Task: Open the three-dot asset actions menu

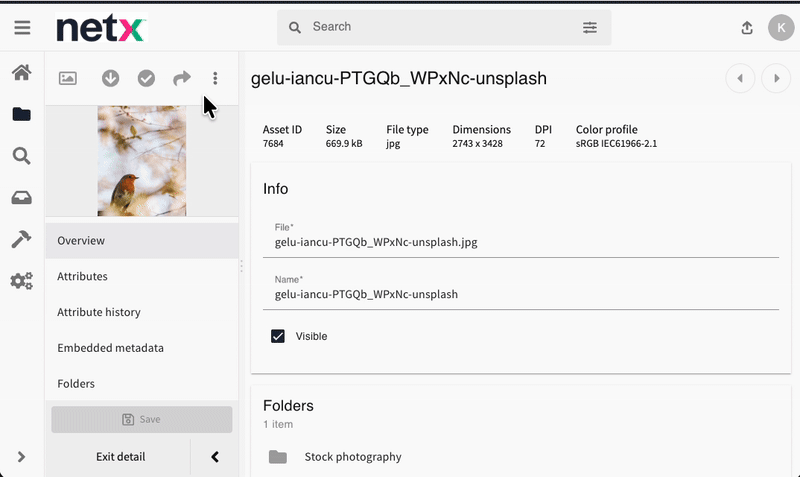Action: pos(215,78)
